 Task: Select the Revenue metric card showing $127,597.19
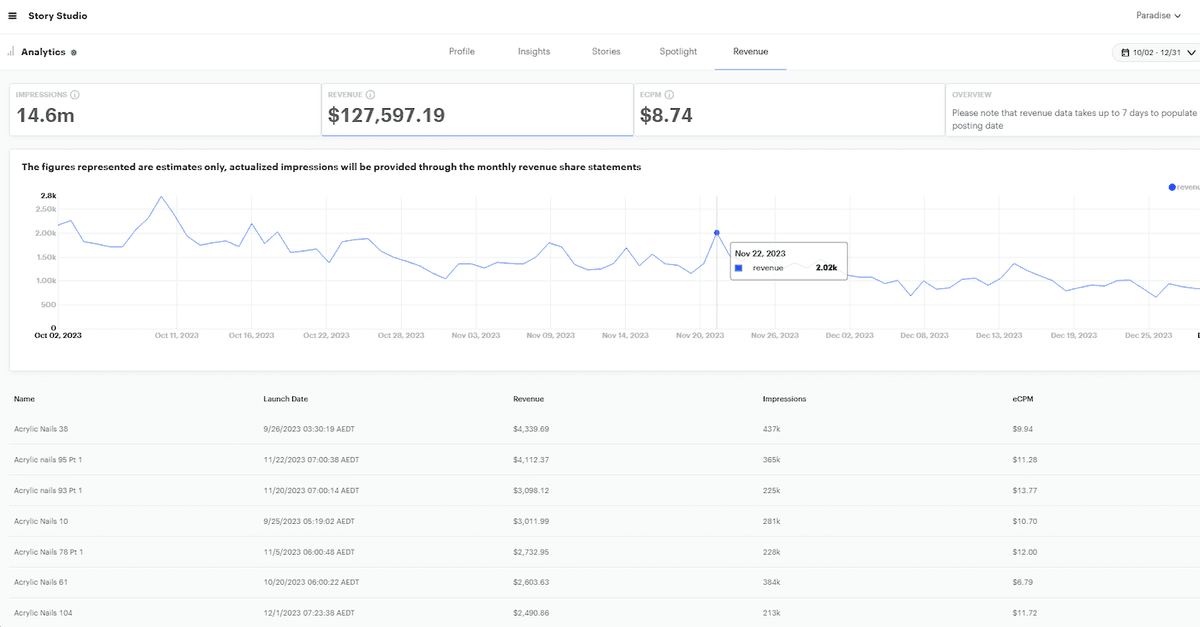477,109
